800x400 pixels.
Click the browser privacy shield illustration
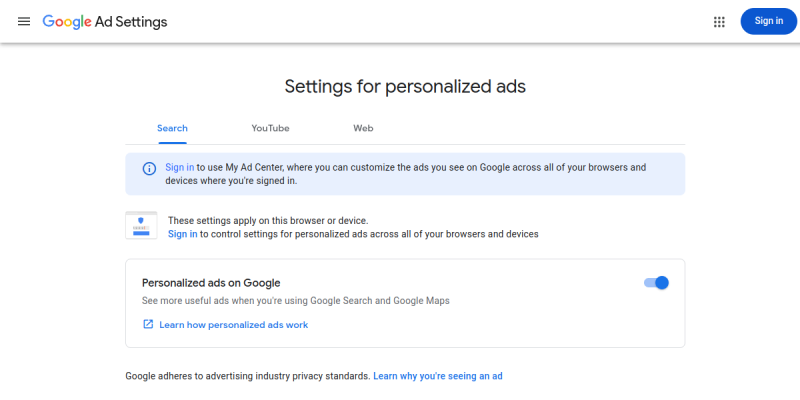[141, 225]
